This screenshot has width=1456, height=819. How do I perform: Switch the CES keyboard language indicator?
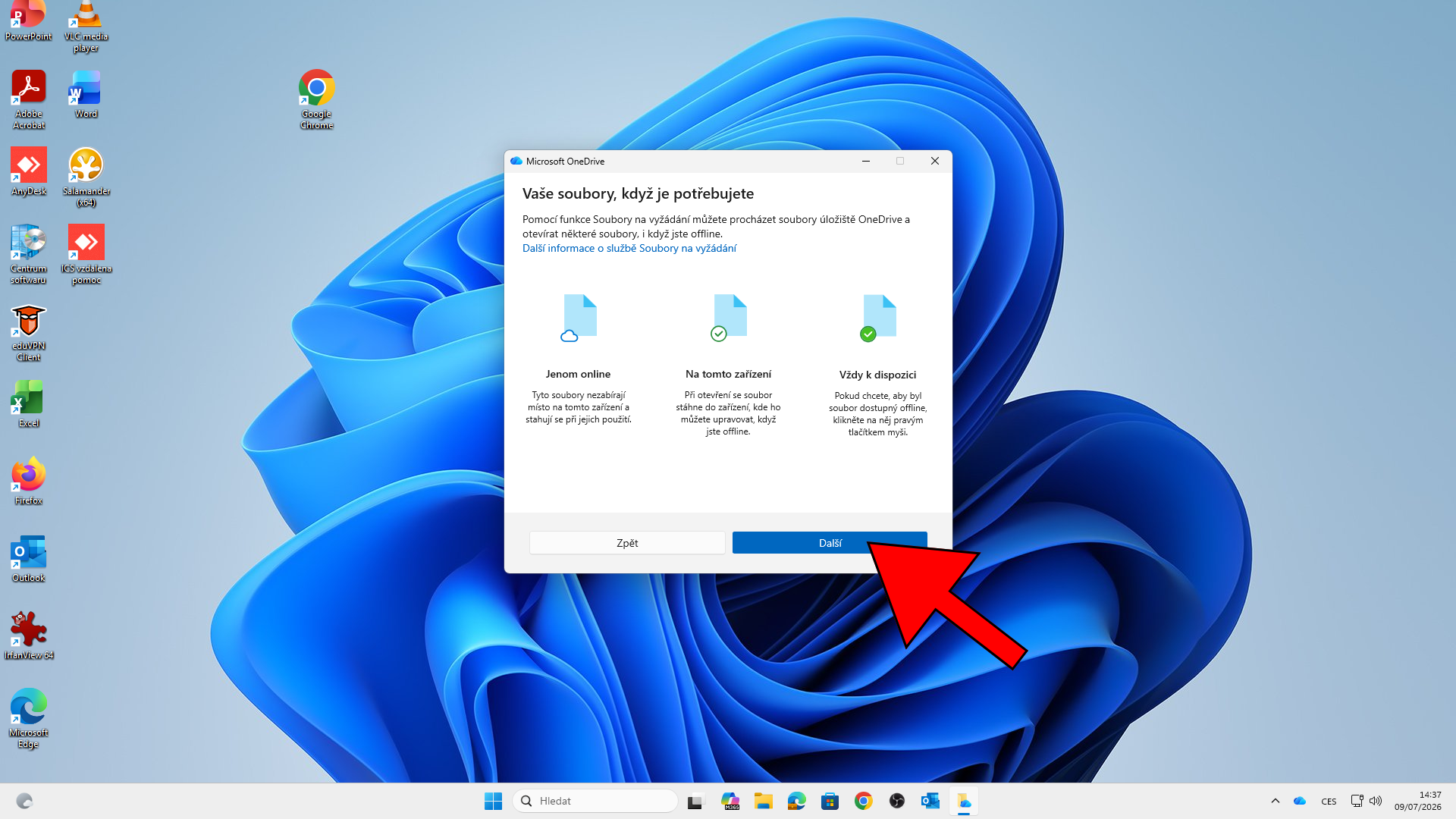coord(1329,801)
